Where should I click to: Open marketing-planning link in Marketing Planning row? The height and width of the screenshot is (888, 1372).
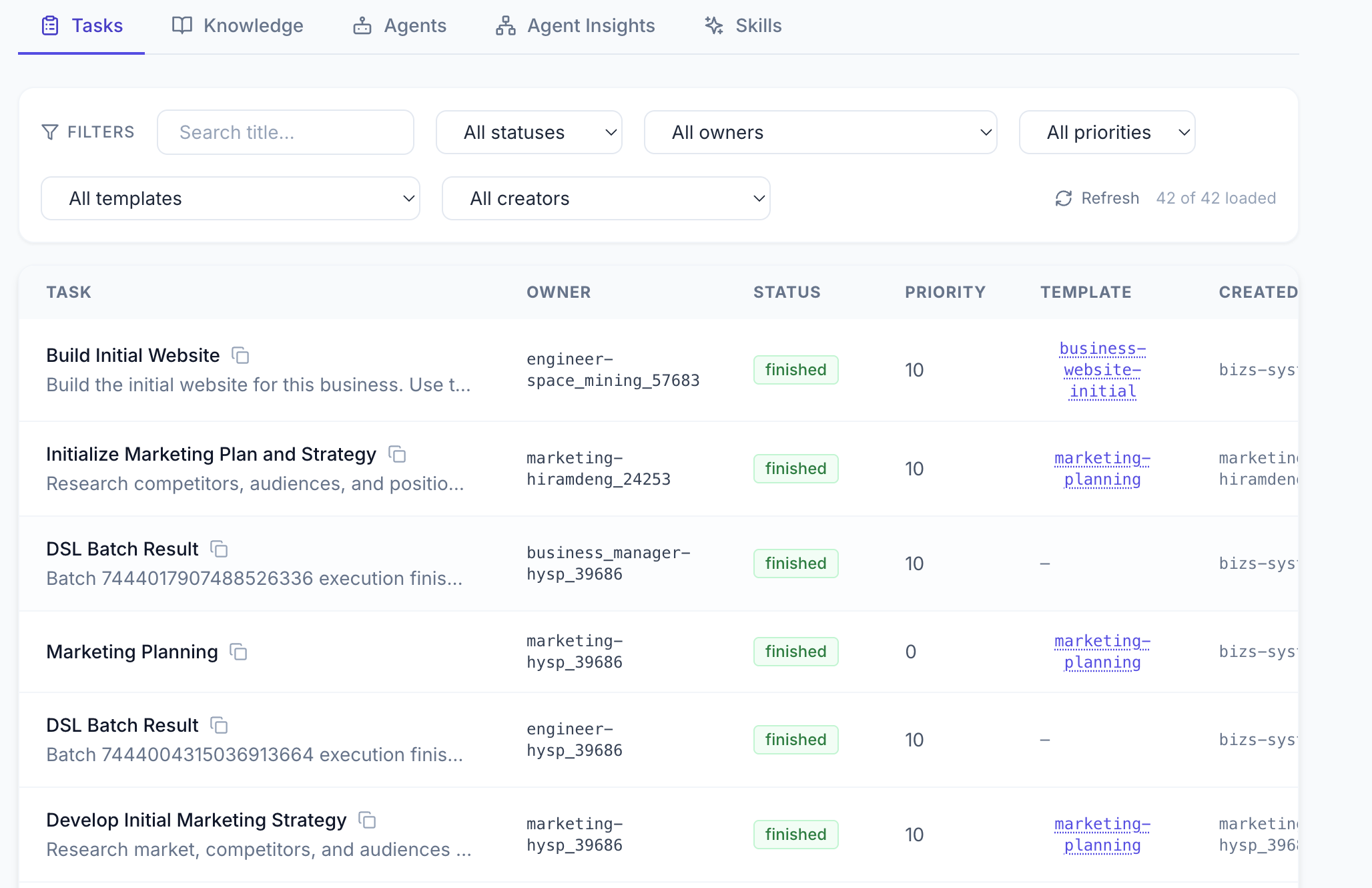1102,652
